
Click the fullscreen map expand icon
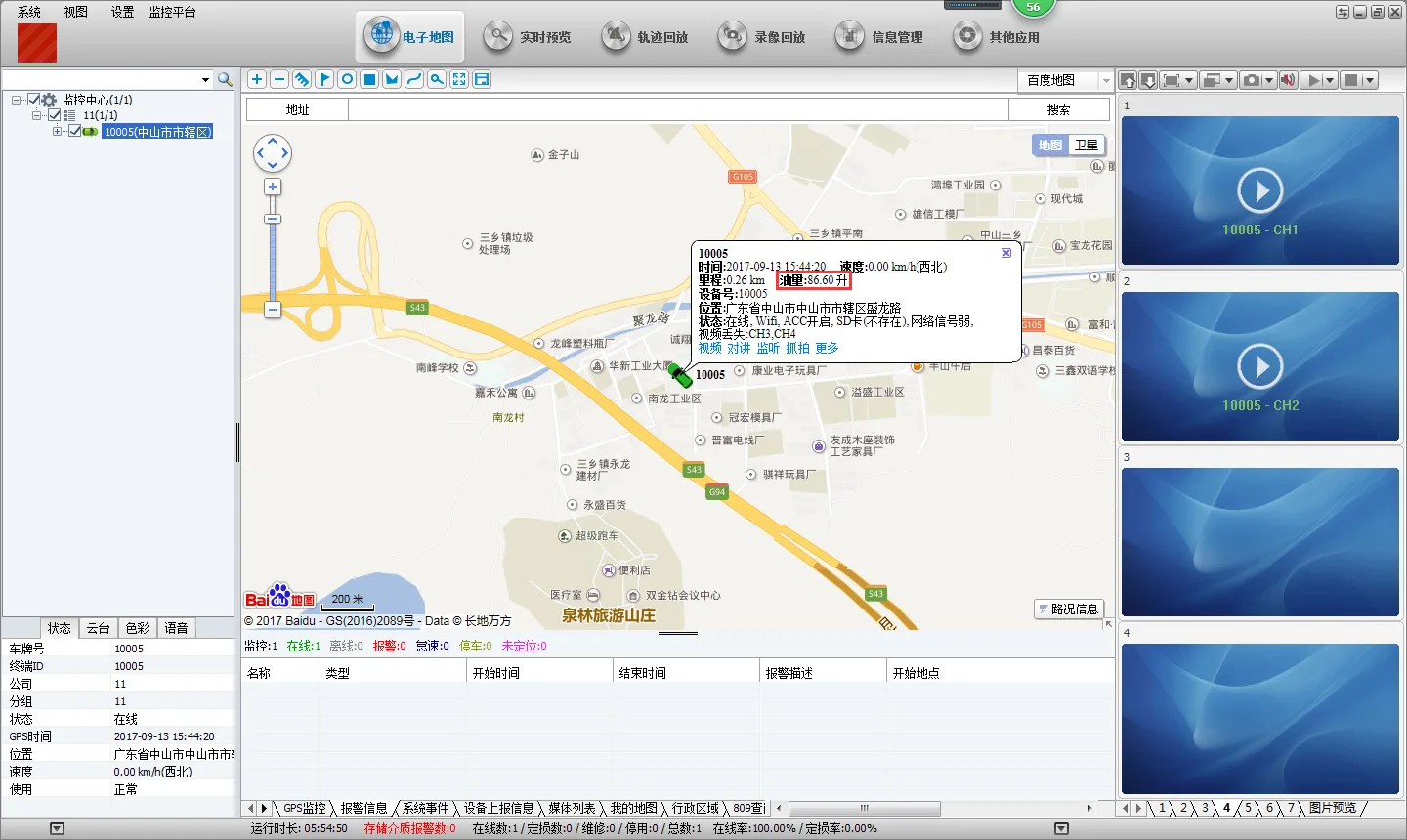tap(459, 80)
